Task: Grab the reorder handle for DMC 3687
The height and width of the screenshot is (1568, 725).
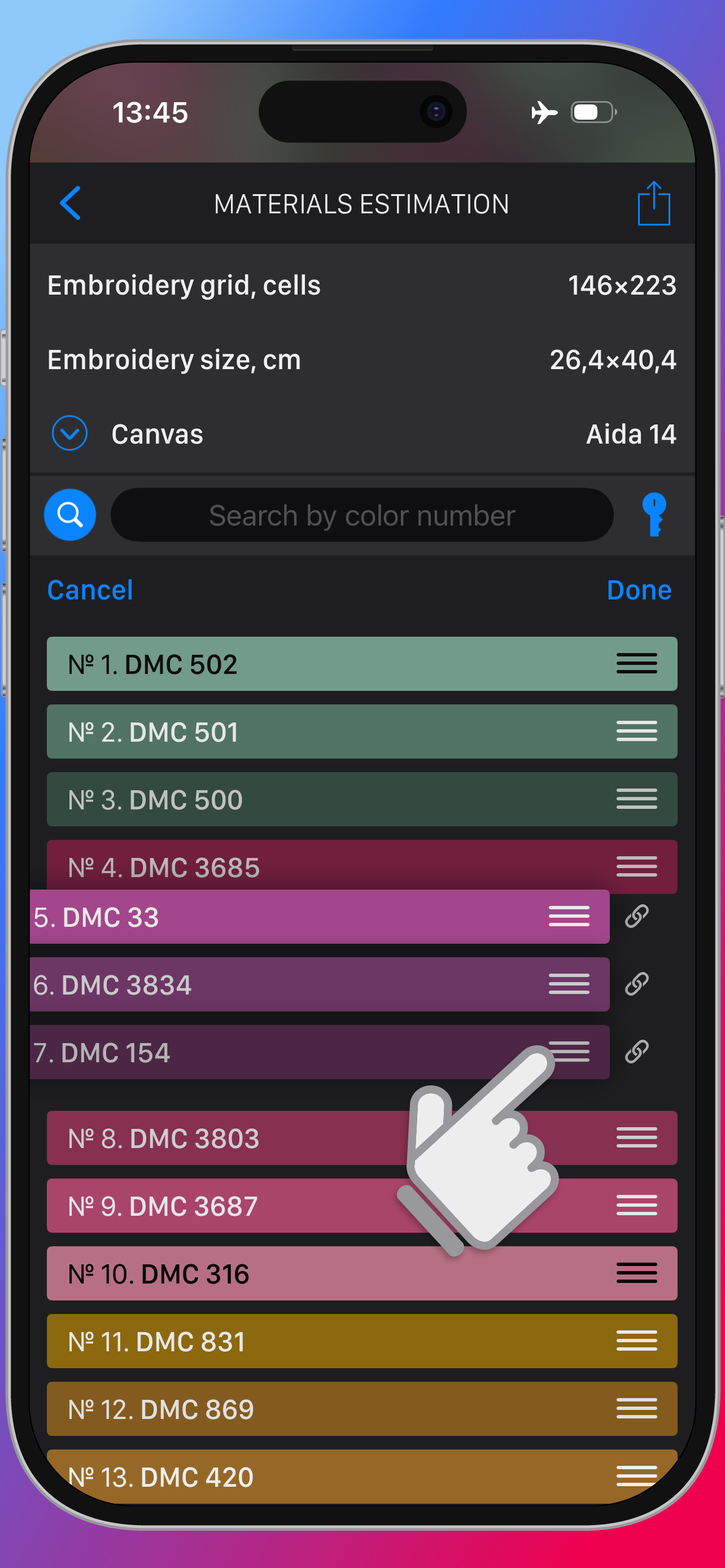Action: (x=637, y=1205)
